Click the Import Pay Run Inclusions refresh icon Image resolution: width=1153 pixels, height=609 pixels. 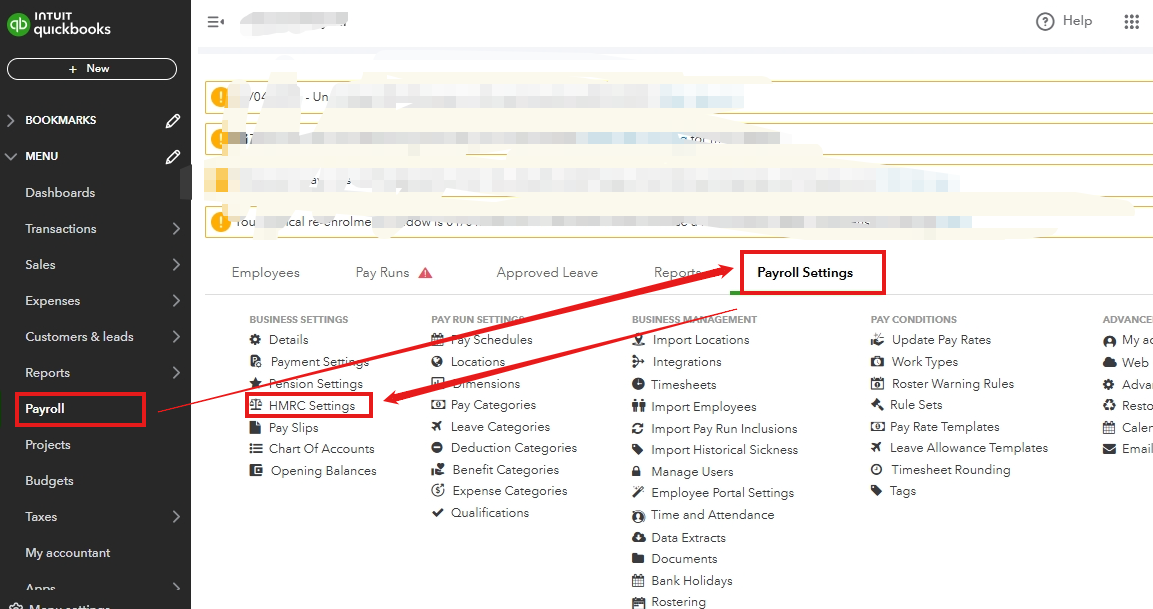tap(638, 429)
